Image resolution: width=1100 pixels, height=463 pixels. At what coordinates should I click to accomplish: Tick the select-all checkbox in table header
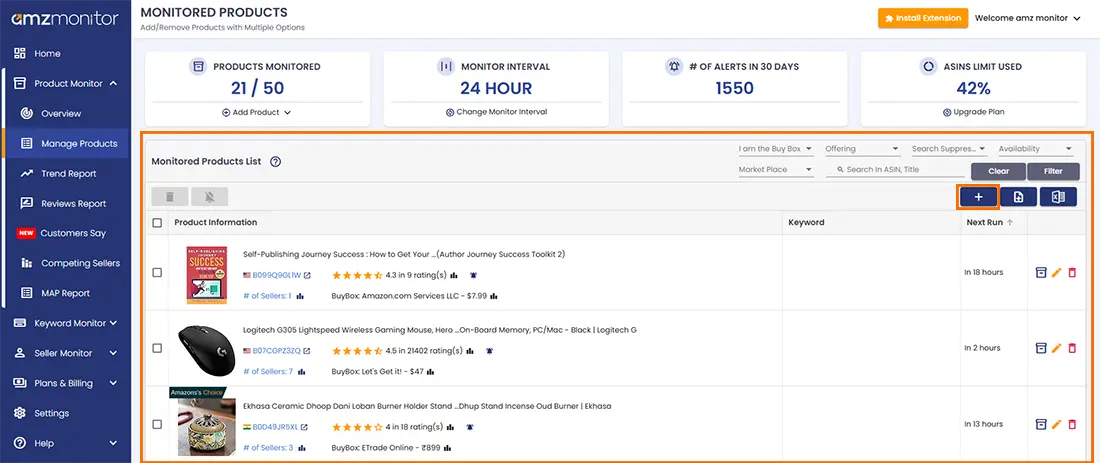pyautogui.click(x=157, y=222)
